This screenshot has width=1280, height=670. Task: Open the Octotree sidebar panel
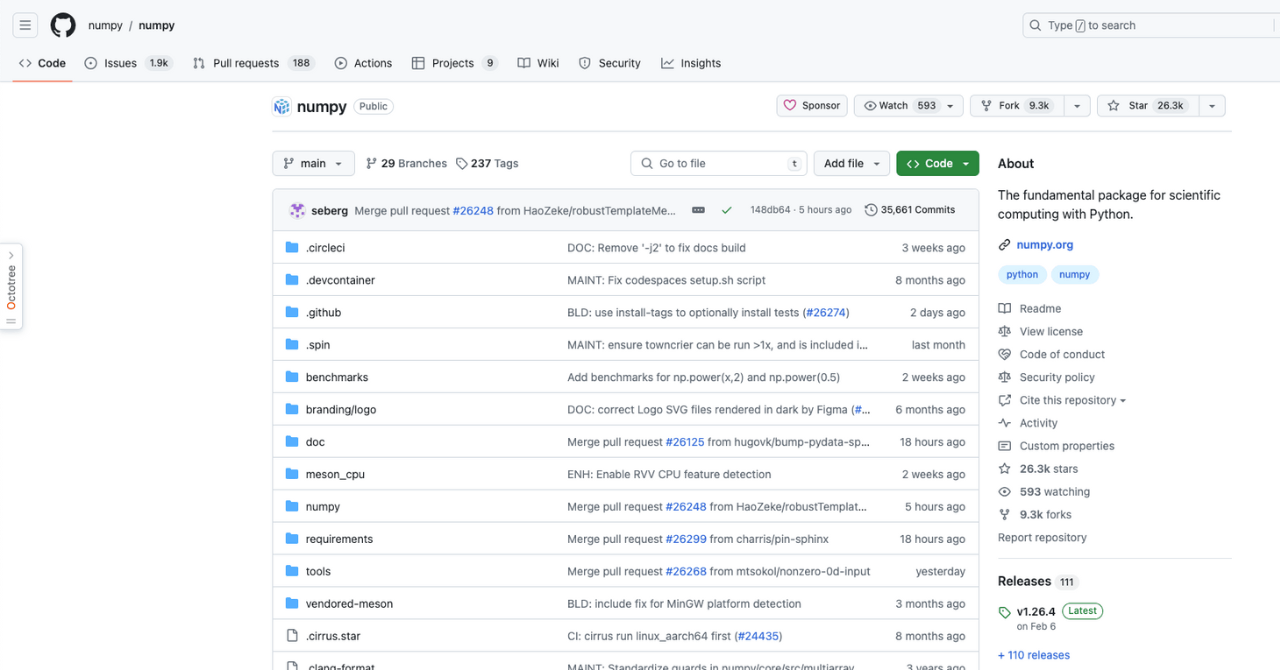(x=11, y=286)
